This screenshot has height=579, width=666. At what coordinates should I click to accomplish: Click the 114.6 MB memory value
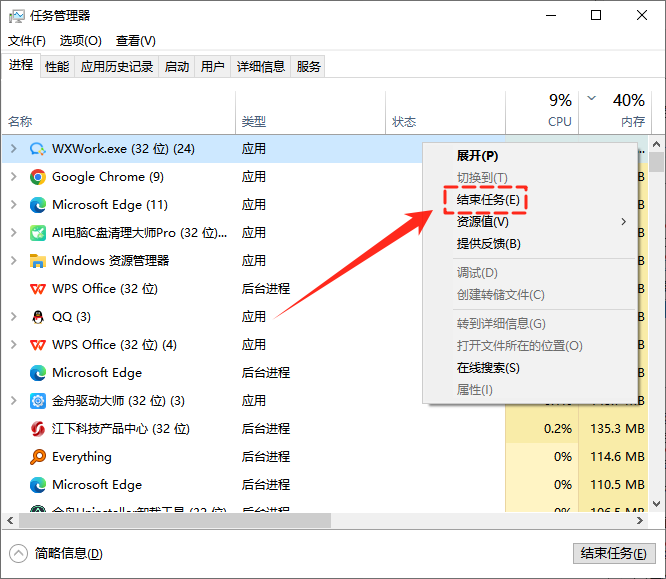tap(617, 457)
